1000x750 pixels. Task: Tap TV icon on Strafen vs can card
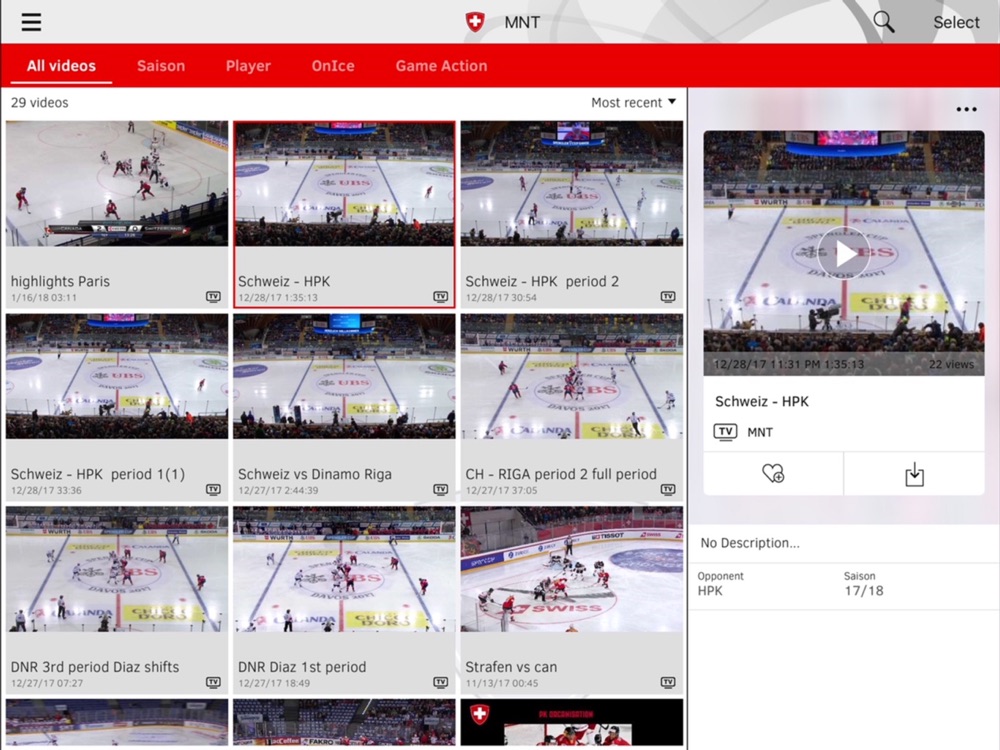tap(668, 682)
